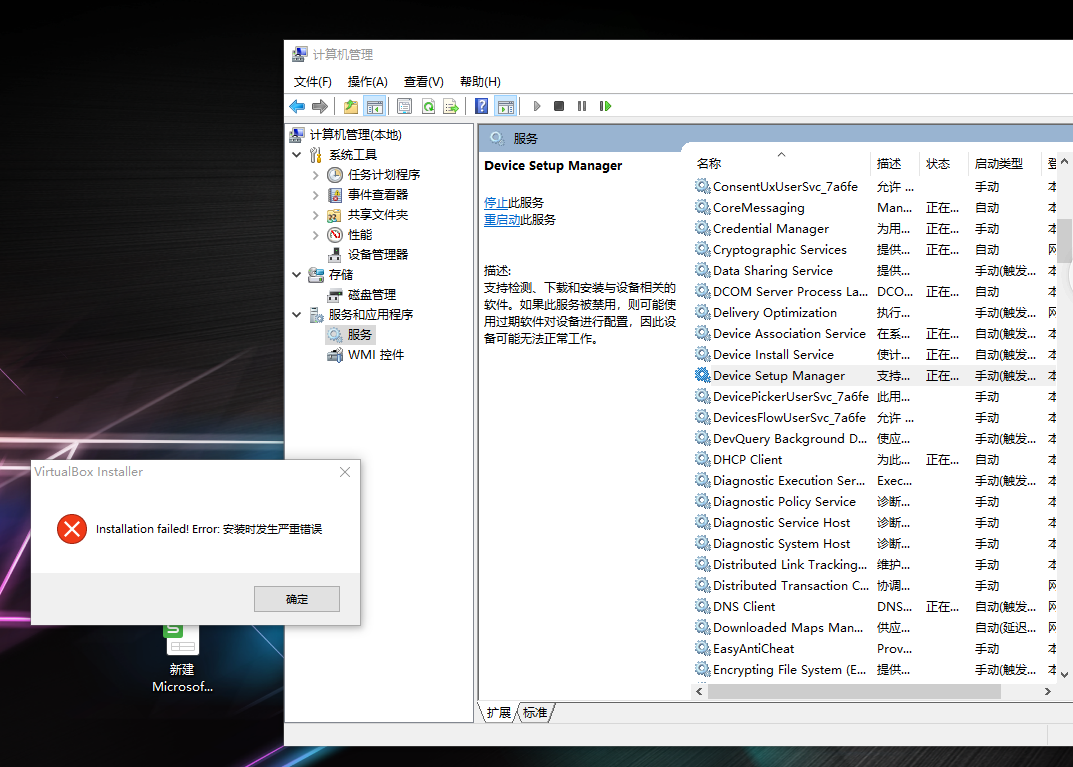
Task: Open the Export List toolbar icon
Action: tap(451, 105)
